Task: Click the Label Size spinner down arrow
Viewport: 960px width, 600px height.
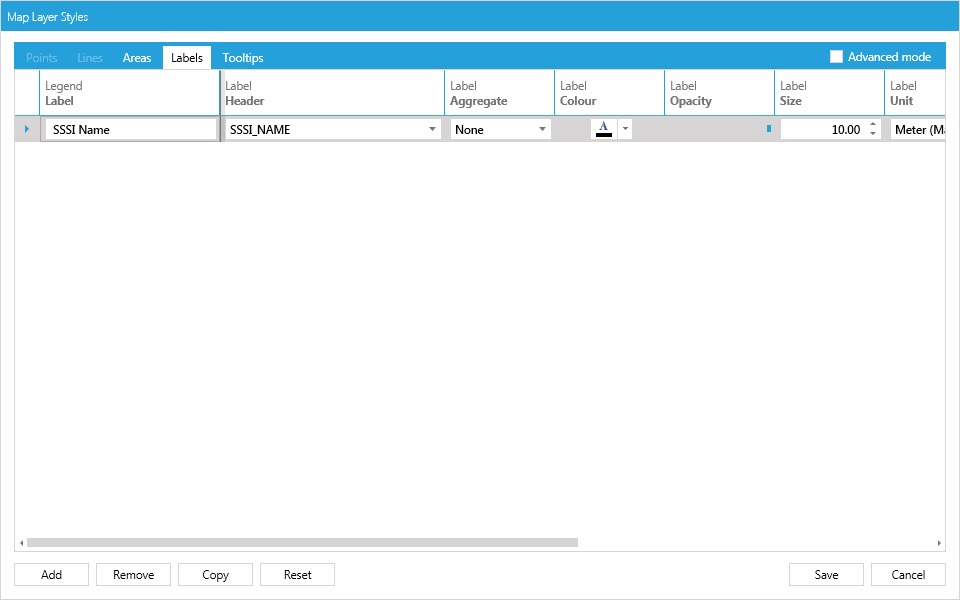Action: click(x=872, y=133)
